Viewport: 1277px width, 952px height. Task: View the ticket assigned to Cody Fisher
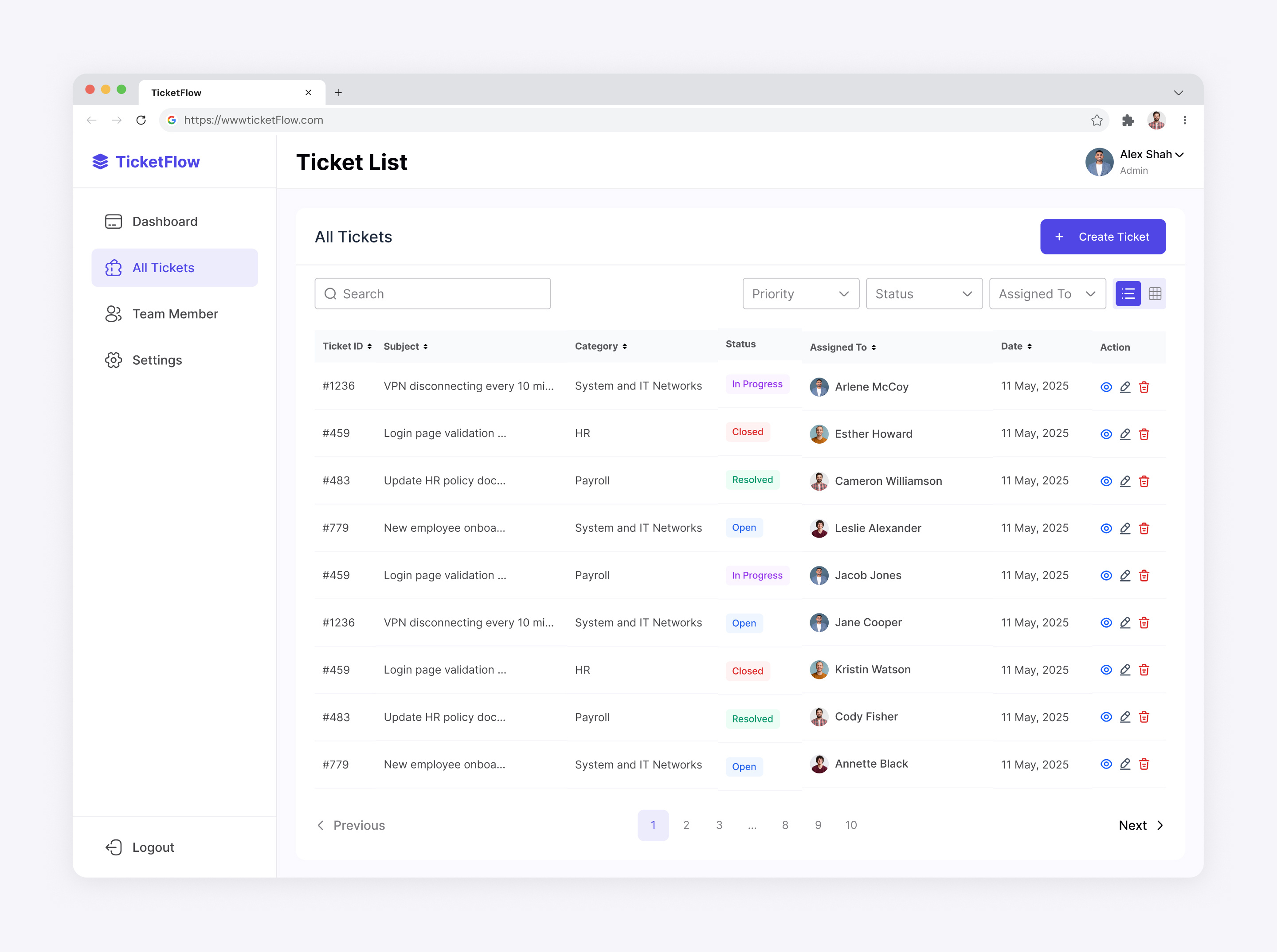tap(1106, 717)
